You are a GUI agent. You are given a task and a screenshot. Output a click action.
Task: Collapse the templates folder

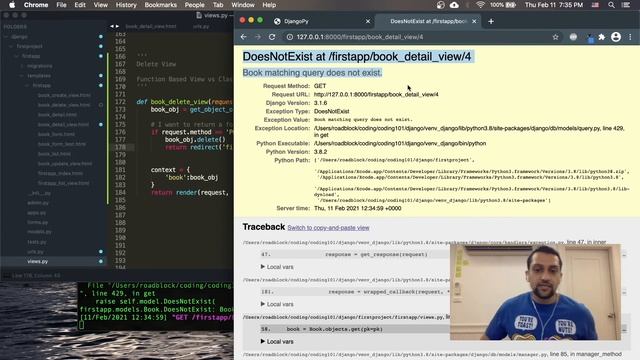(x=22, y=76)
